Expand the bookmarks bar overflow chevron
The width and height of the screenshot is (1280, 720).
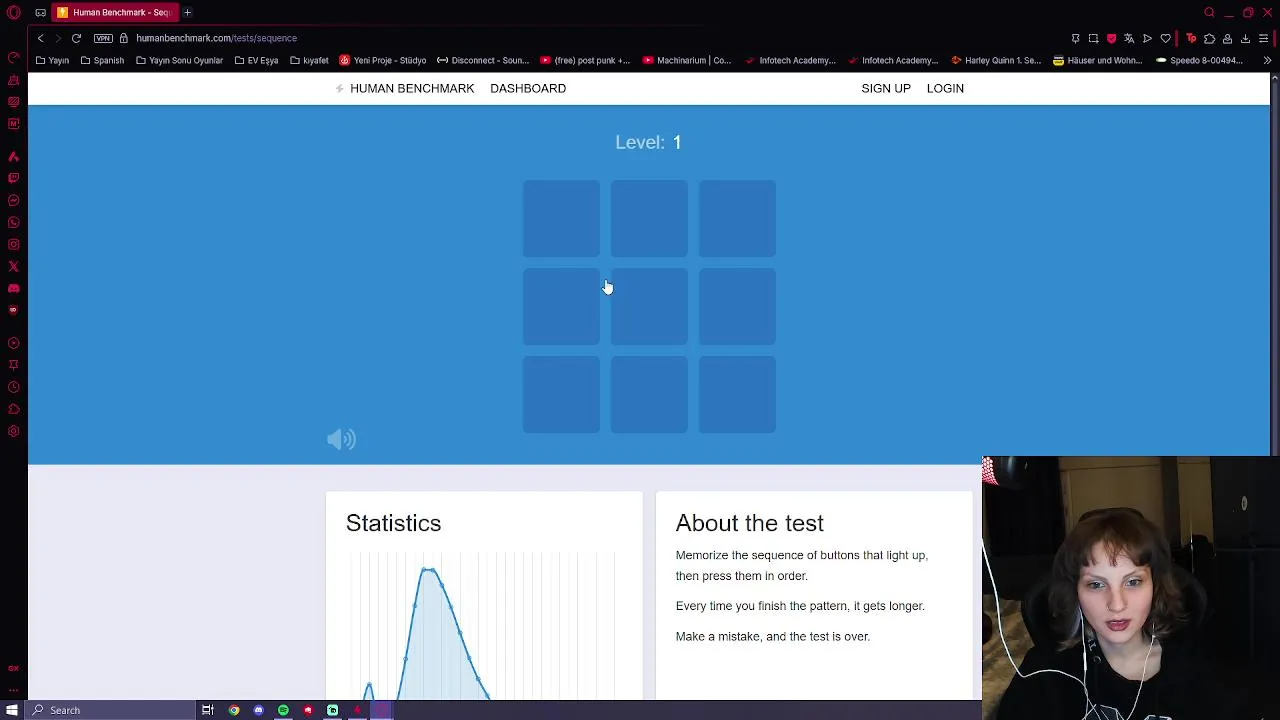1267,61
